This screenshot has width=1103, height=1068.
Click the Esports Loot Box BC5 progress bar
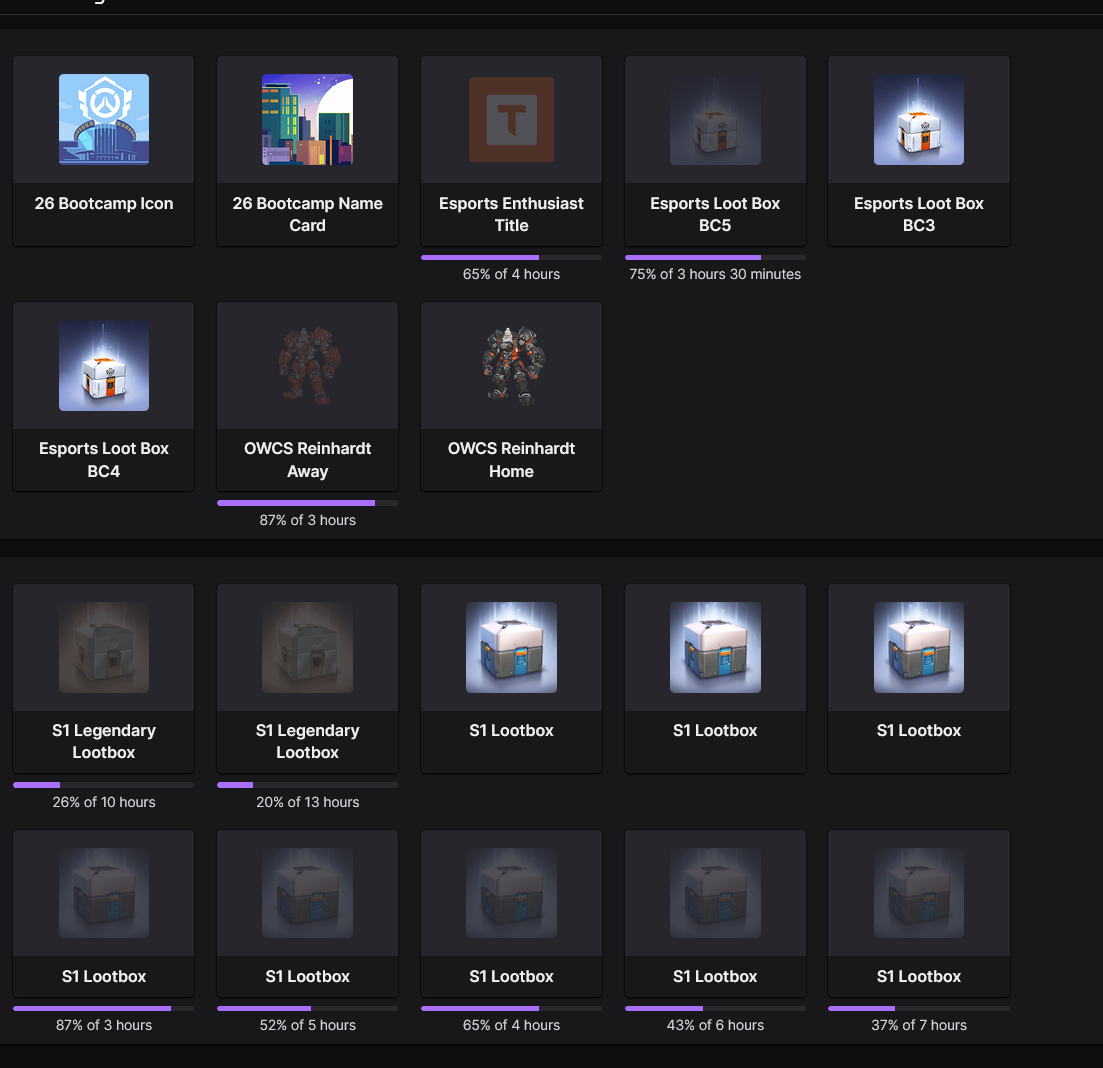pyautogui.click(x=715, y=258)
